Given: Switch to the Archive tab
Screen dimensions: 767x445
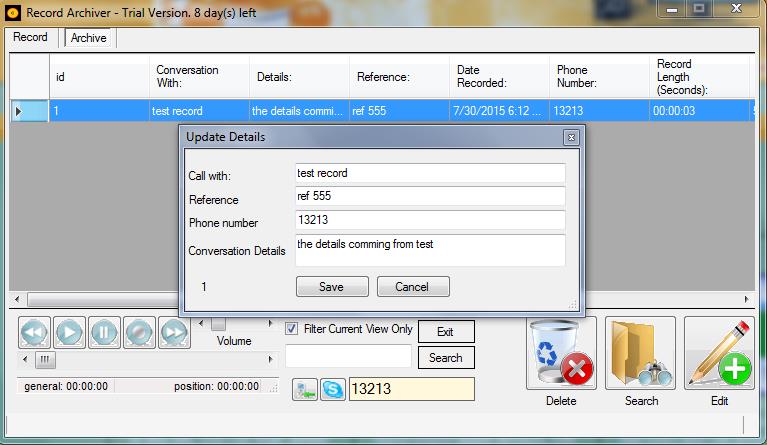Looking at the screenshot, I should 88,38.
